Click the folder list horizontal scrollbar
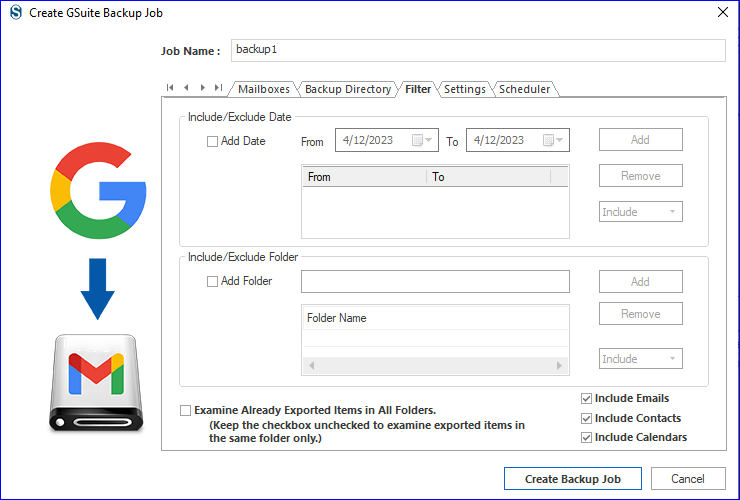Viewport: 740px width, 500px height. coord(435,365)
